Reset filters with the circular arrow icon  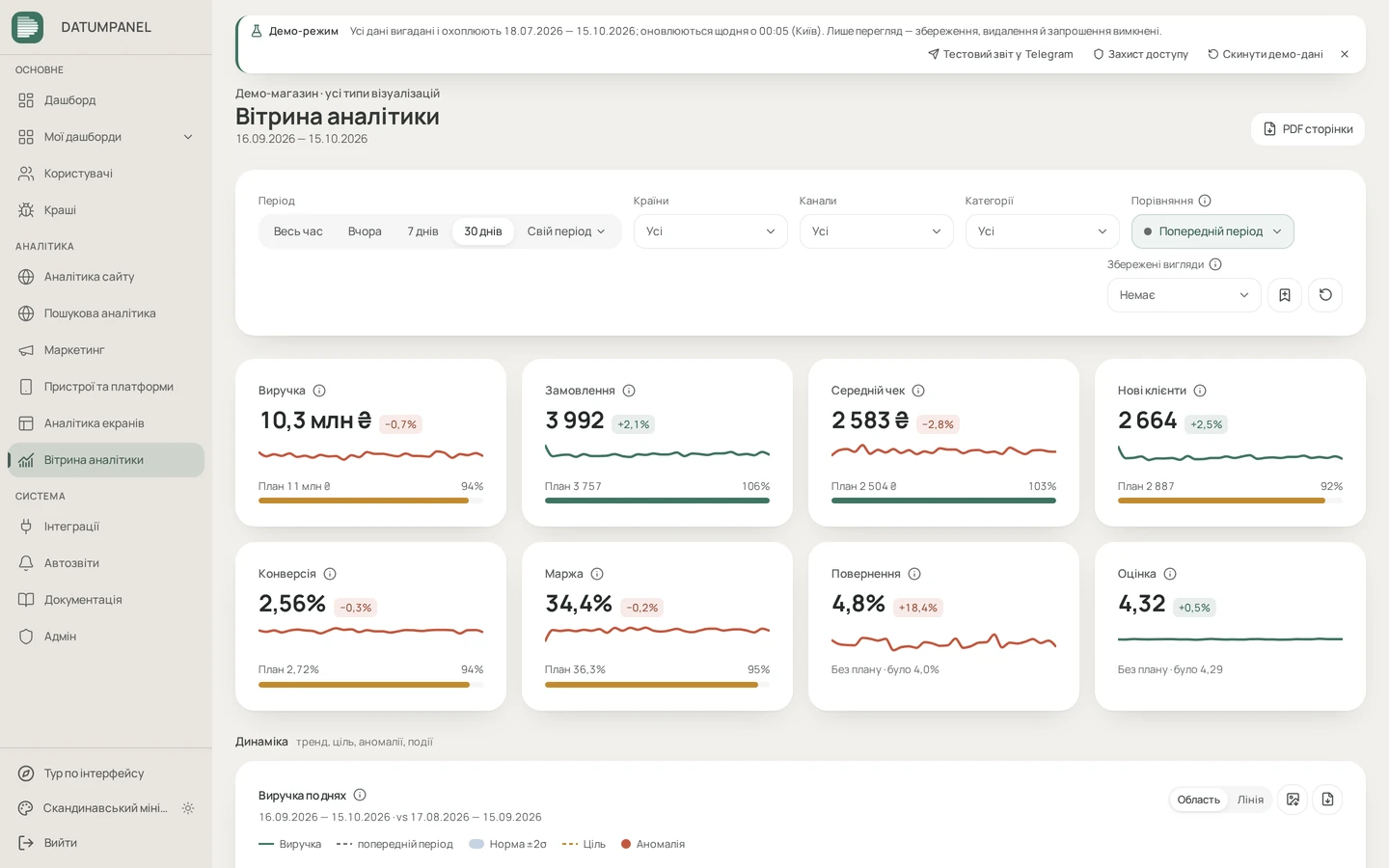coord(1325,295)
